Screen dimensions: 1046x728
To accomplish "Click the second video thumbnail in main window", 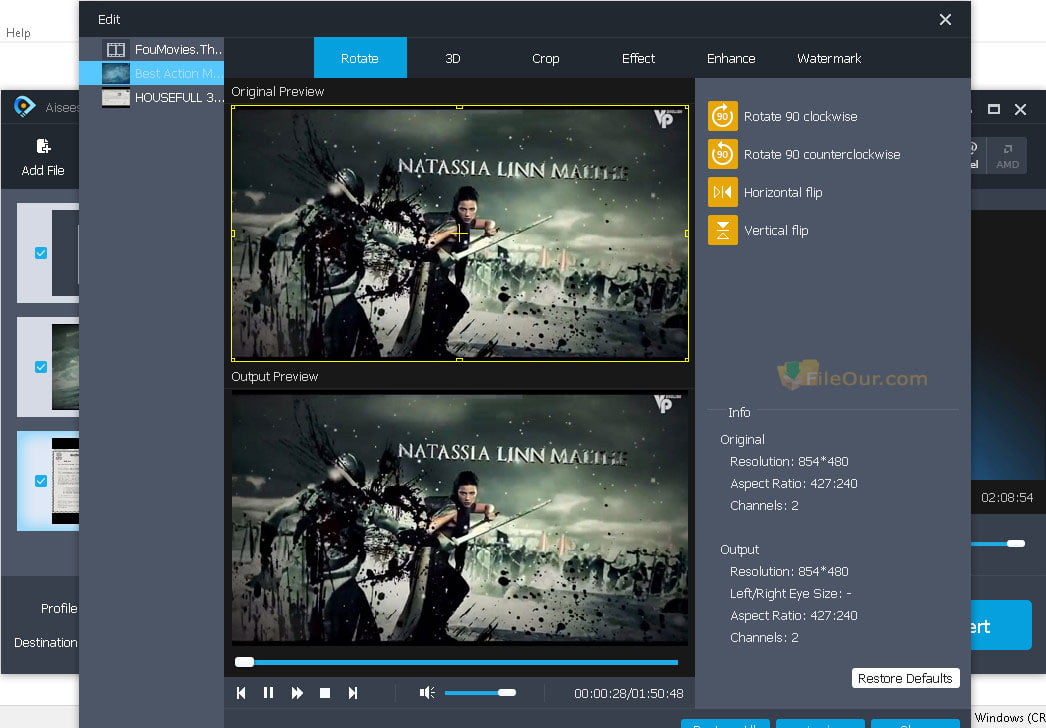I will coord(65,367).
